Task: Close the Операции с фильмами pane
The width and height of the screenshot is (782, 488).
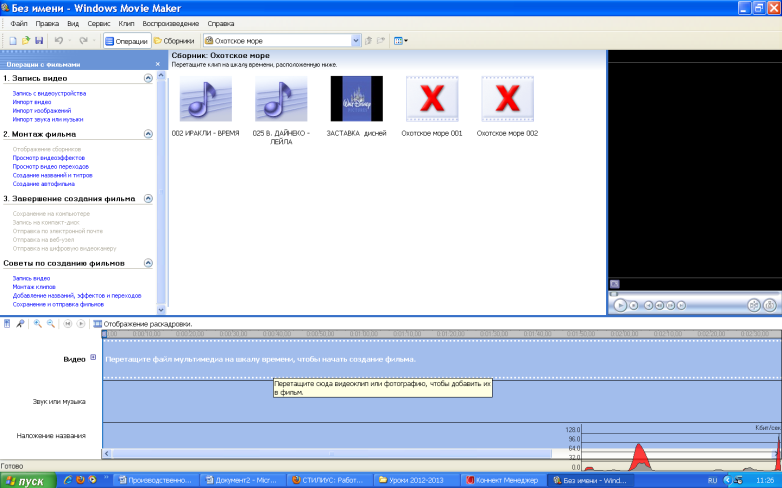Action: (158, 64)
